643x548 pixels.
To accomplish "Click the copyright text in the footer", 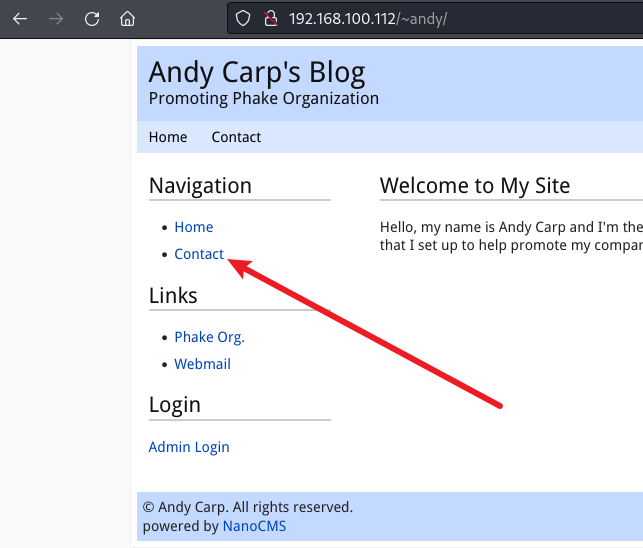I will (x=248, y=507).
